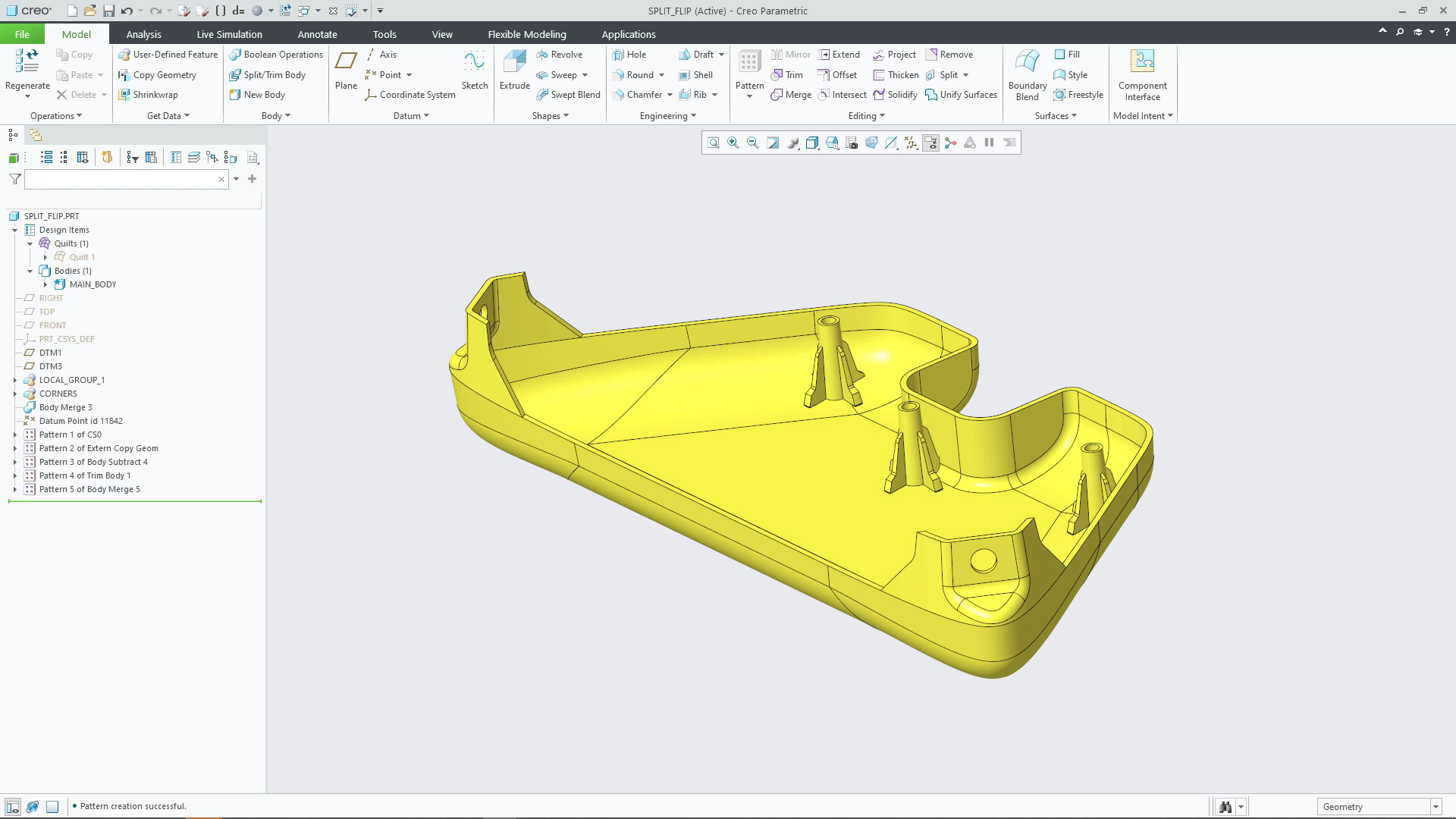Screen dimensions: 1456x819
Task: Click the Save icon in quick access toolbar
Action: pos(108,11)
